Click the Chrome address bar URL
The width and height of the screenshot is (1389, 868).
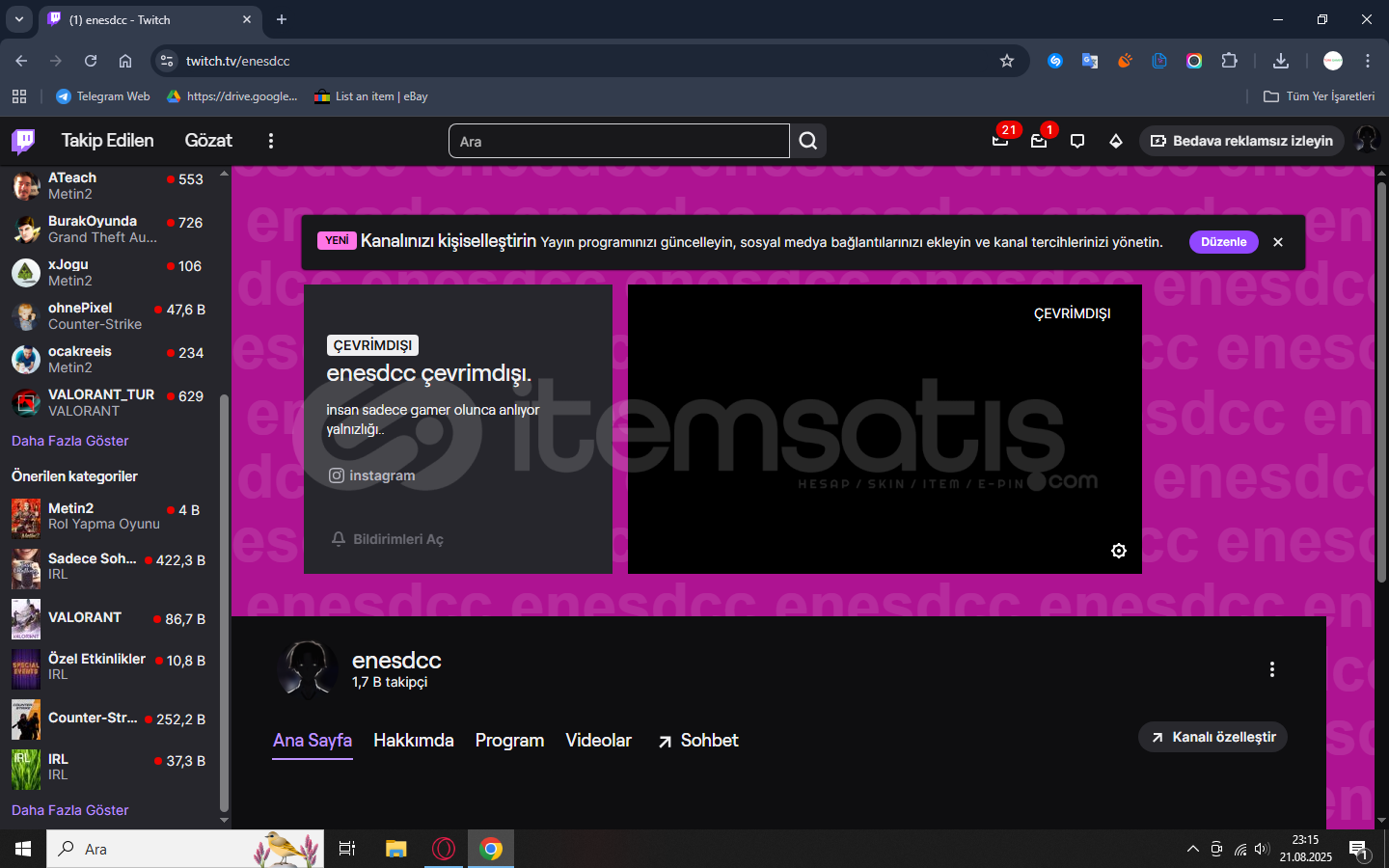point(237,61)
